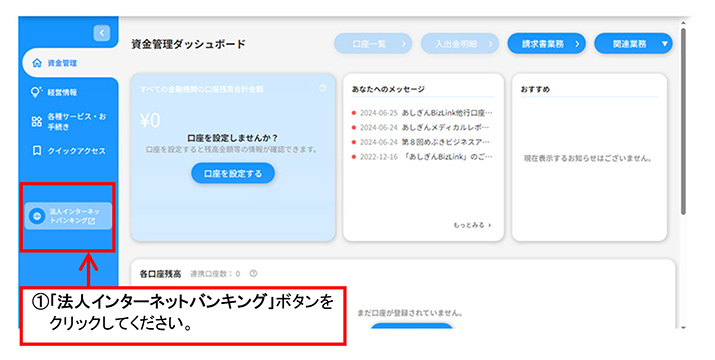715x360 pixels.
Task: Click the lightbulb icon beside 経営情報
Action: pos(36,92)
